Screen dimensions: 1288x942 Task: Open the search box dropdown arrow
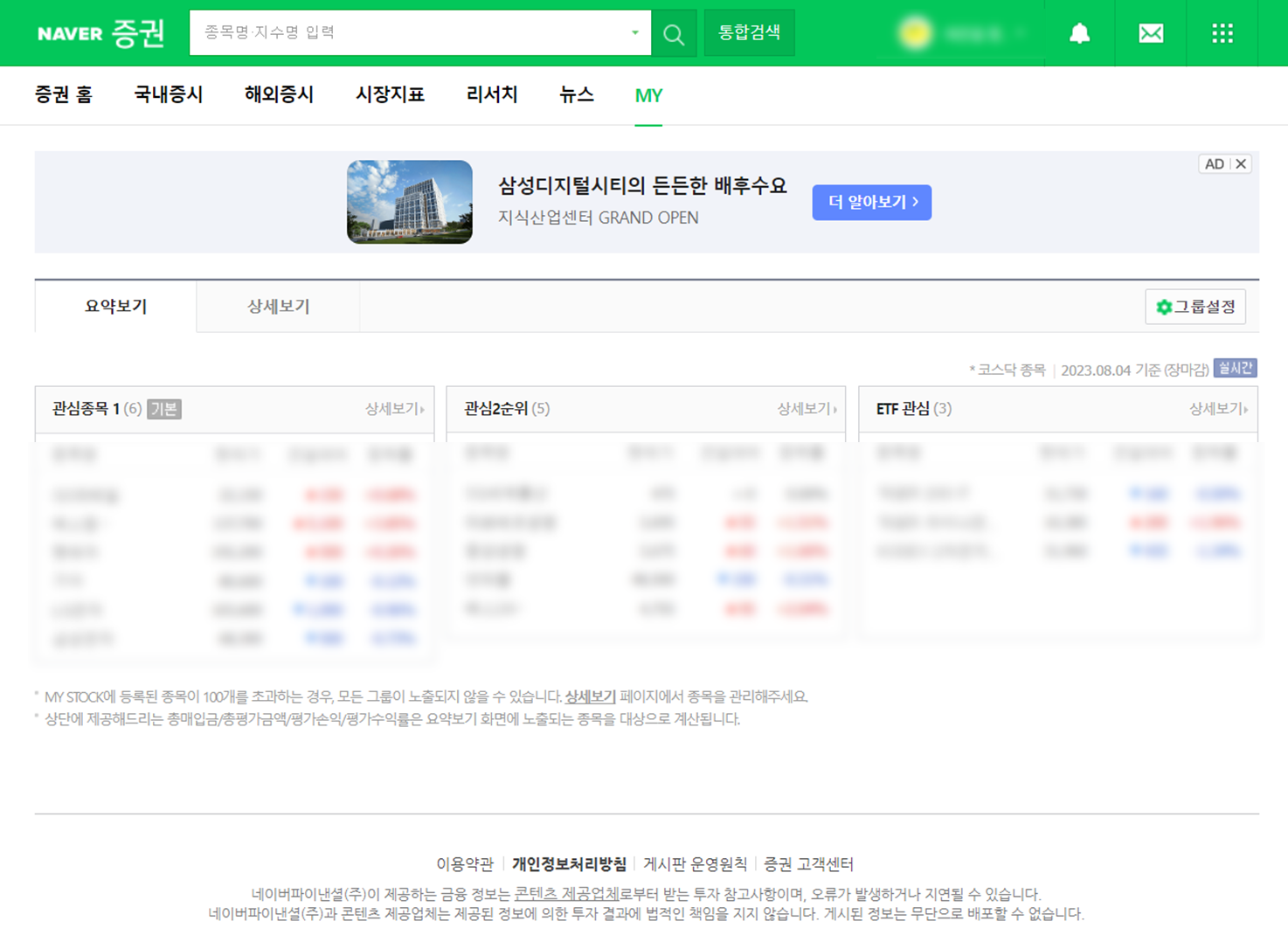pos(633,32)
